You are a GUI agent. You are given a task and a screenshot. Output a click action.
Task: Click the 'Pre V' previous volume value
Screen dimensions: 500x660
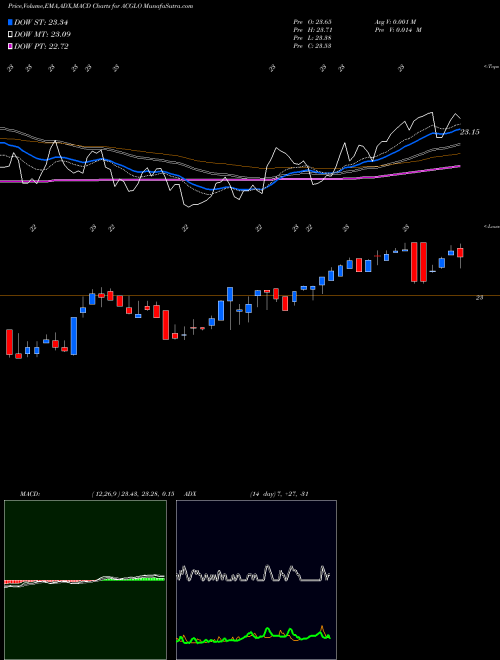(x=398, y=30)
